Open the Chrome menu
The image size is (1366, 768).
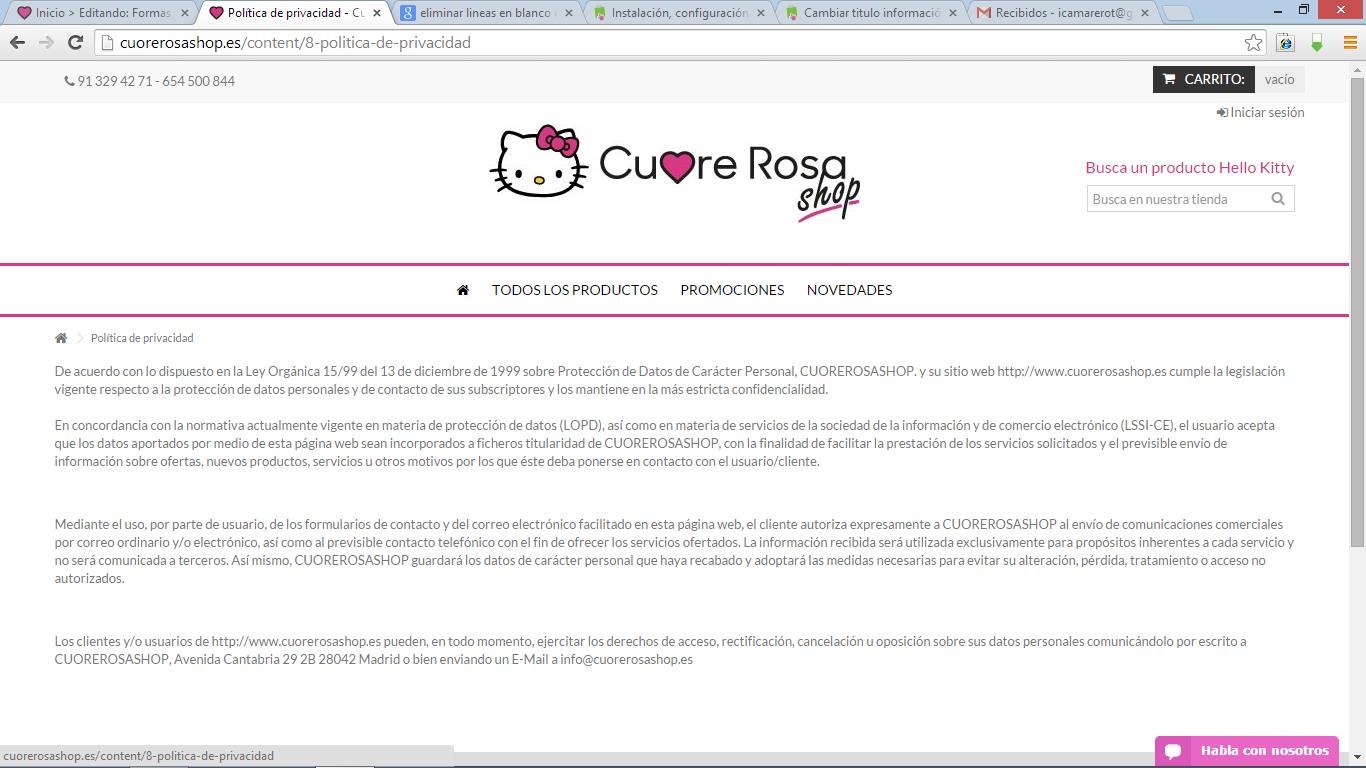(1349, 42)
